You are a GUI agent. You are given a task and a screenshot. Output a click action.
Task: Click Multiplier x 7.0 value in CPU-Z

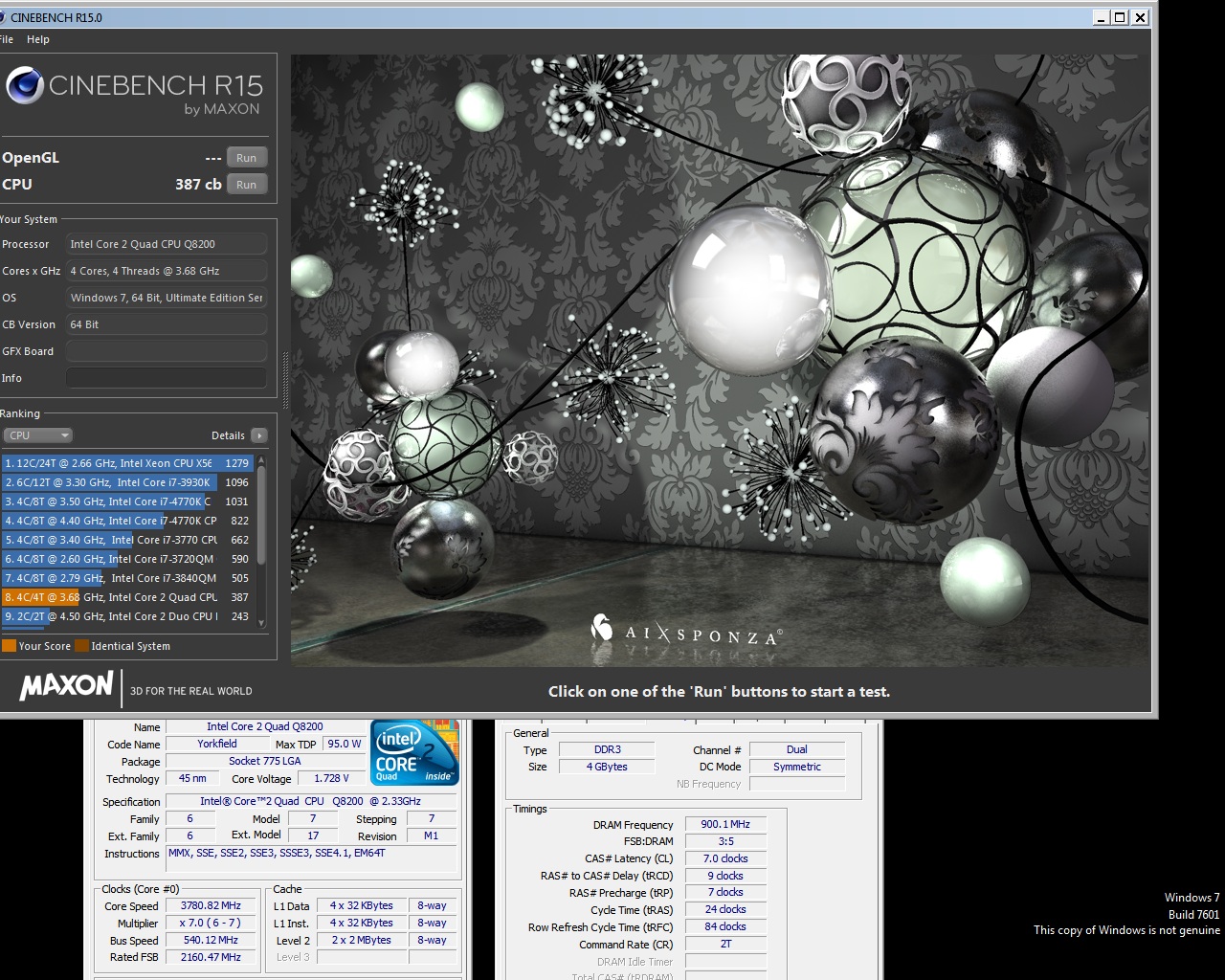click(x=211, y=924)
